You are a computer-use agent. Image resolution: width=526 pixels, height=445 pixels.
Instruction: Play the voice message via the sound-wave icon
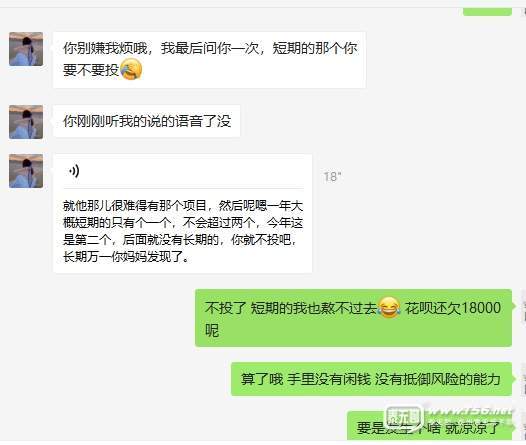click(74, 171)
